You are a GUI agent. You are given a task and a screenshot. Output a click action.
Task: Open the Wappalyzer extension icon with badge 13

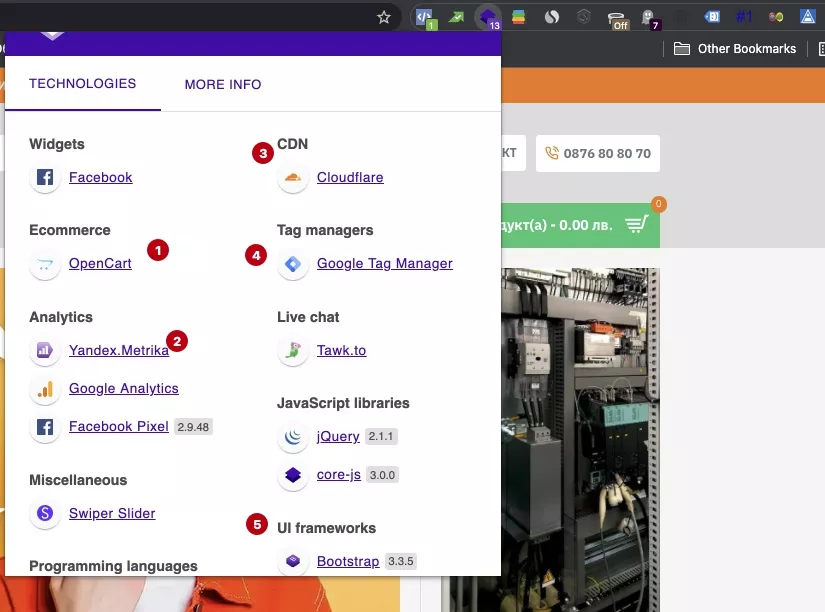pyautogui.click(x=488, y=17)
